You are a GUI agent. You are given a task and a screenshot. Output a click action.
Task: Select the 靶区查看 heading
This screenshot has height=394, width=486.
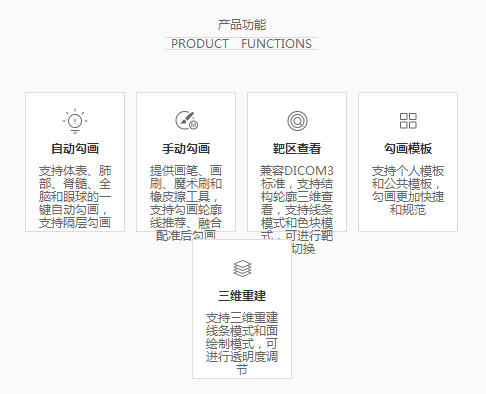click(297, 149)
